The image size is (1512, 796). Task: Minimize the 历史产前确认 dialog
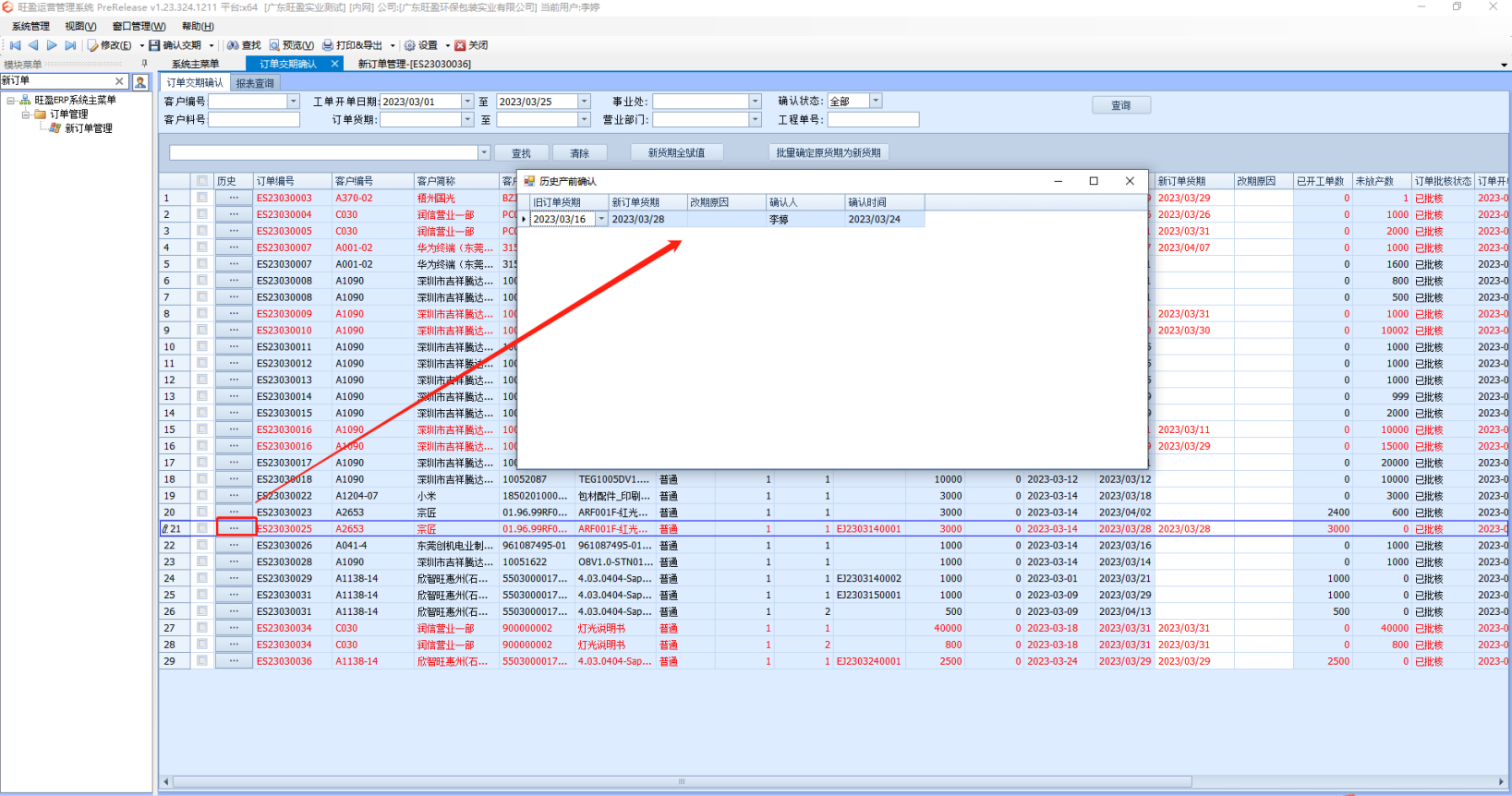click(1058, 181)
